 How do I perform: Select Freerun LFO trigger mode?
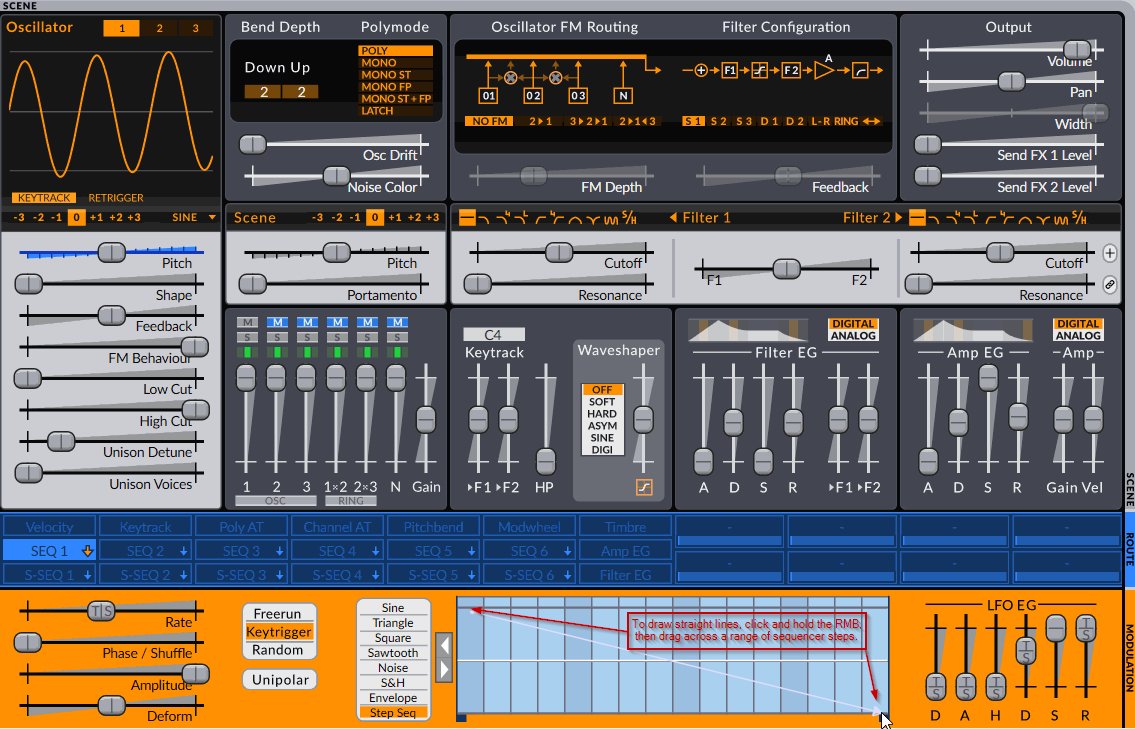pos(279,614)
